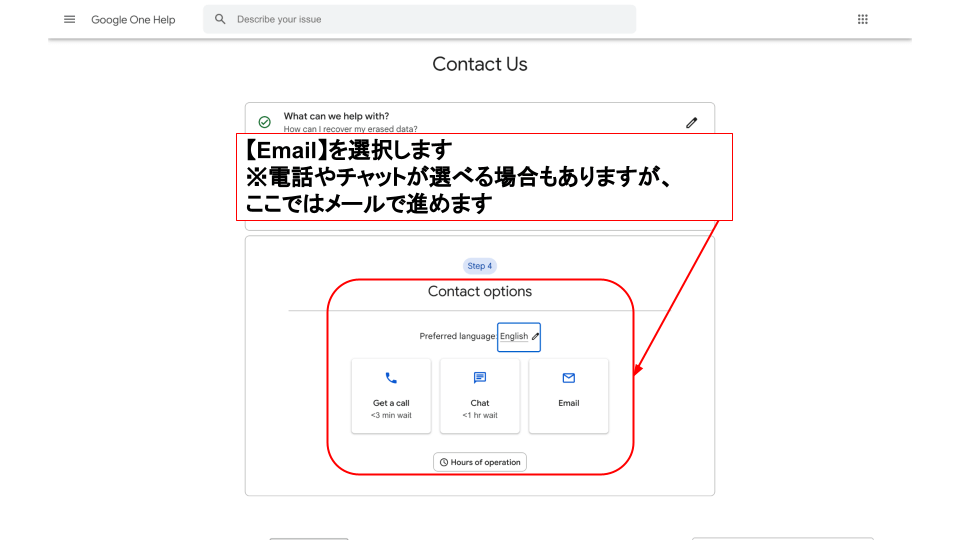Select the "Get a call" label

pos(391,403)
